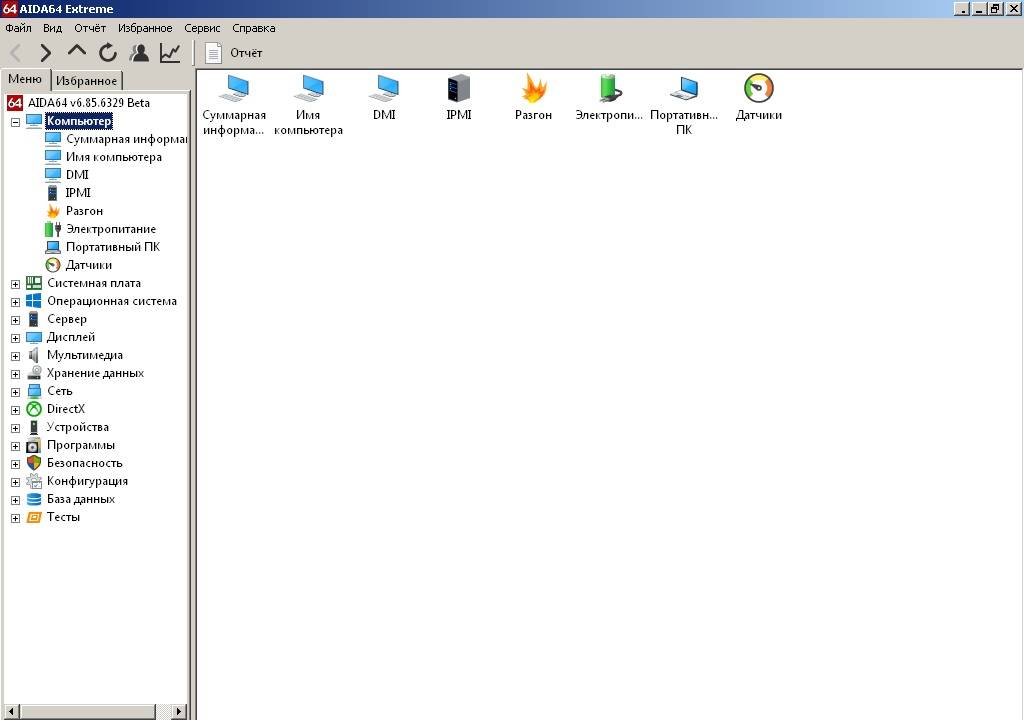The height and width of the screenshot is (720, 1024).
Task: Click the Отчёт report button
Action: 234,53
